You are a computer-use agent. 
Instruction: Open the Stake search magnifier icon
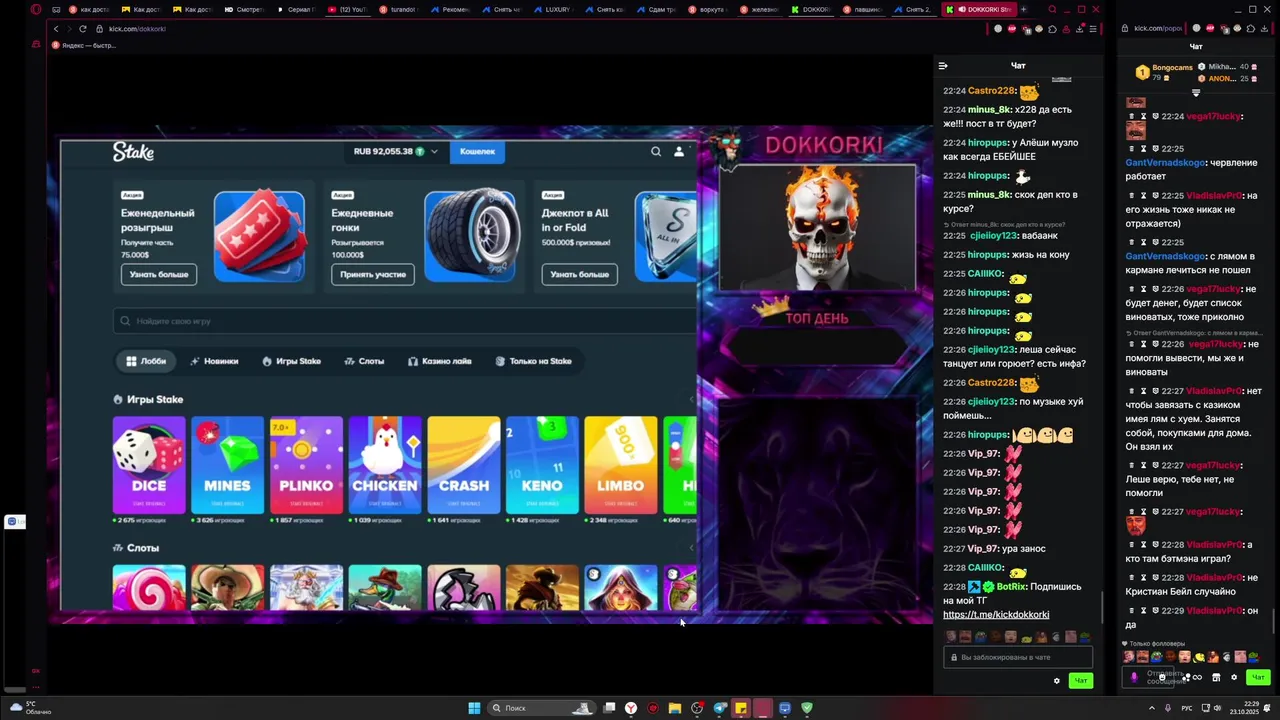(x=656, y=151)
